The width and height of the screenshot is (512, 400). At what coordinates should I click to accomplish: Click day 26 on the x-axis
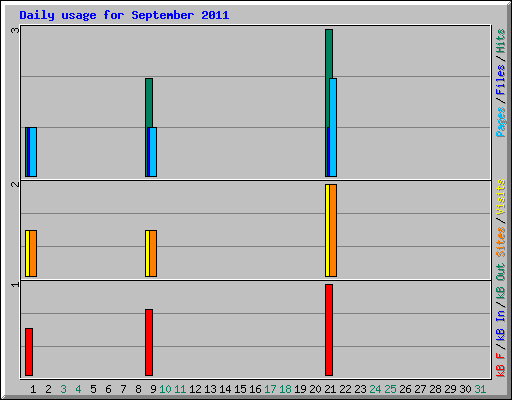[405, 389]
